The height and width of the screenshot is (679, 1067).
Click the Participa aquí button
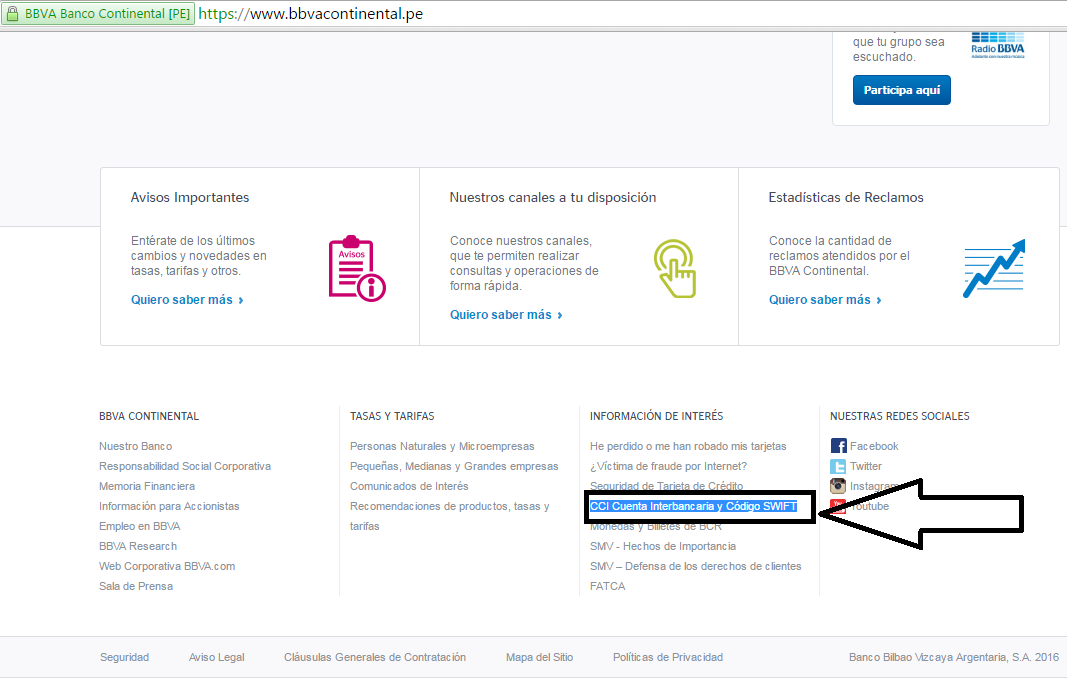click(902, 90)
